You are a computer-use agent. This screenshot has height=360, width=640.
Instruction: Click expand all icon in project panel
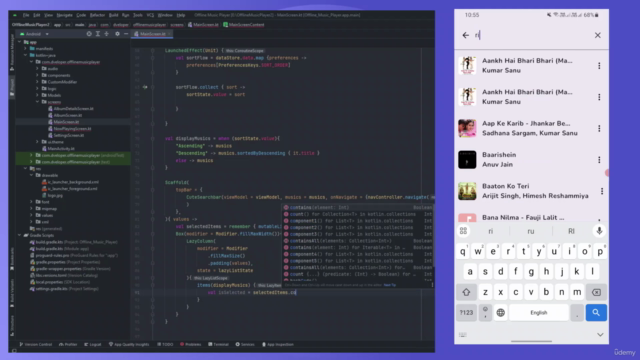[98, 34]
